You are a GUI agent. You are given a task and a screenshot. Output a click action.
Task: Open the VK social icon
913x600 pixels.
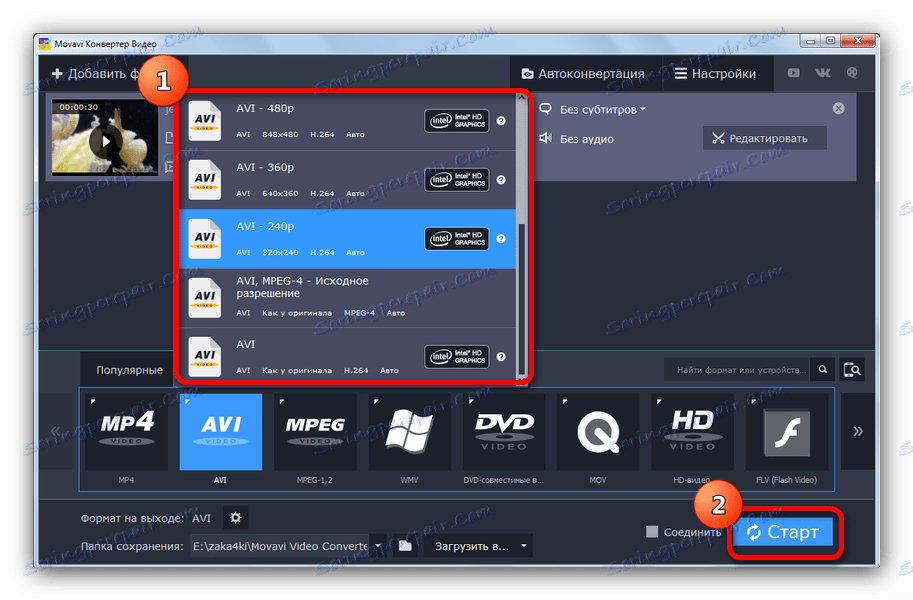[x=823, y=73]
